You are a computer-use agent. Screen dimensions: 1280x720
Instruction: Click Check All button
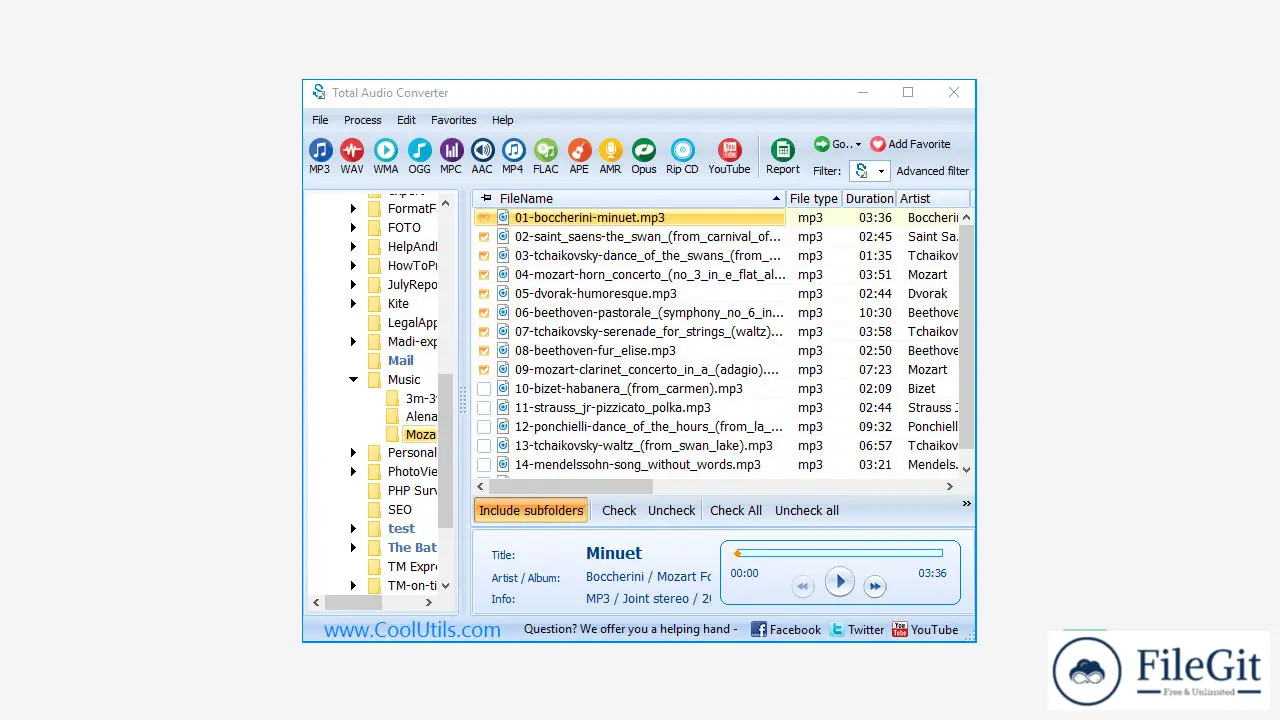[x=736, y=510]
